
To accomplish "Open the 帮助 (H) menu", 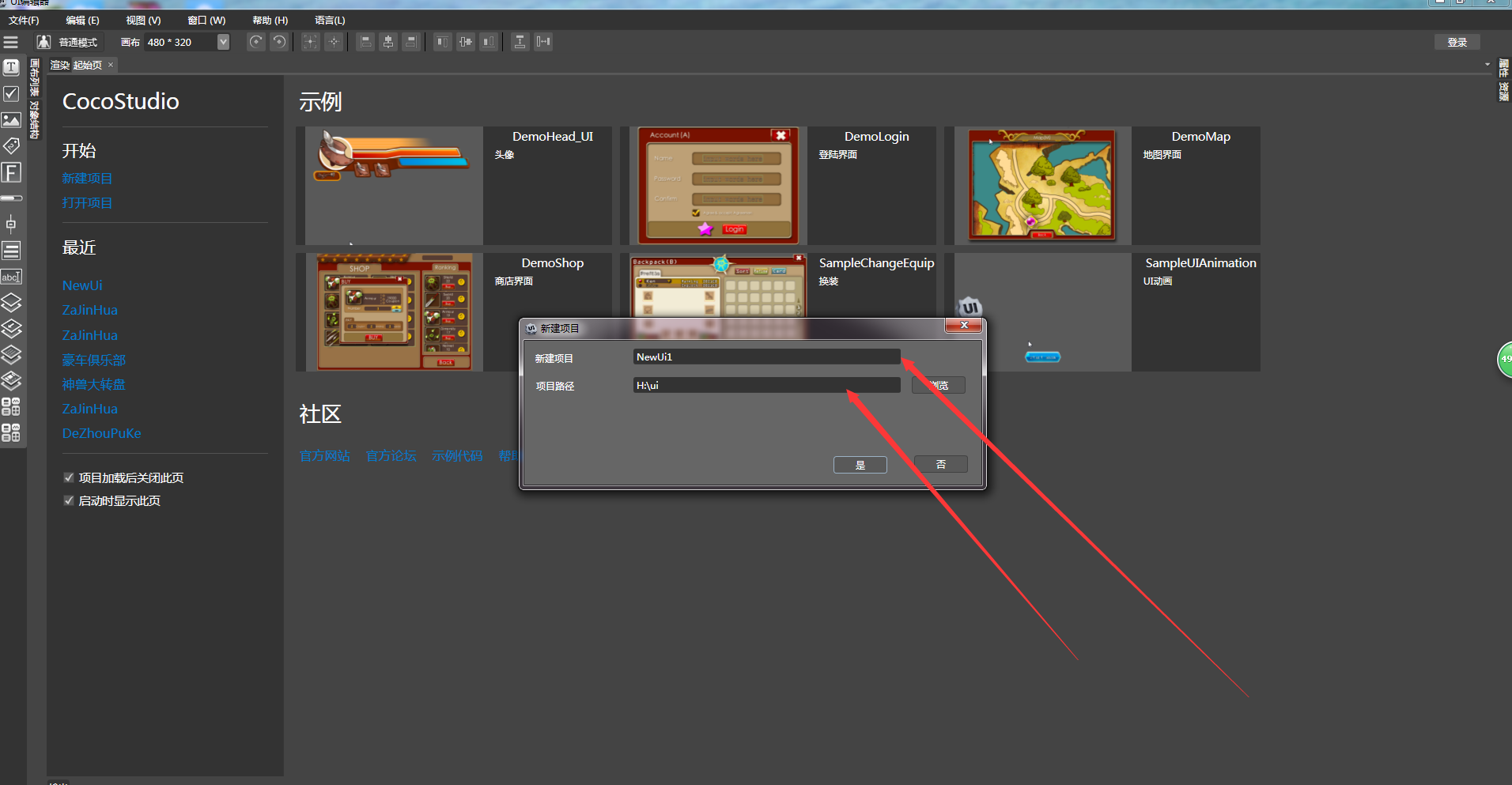I will coord(270,21).
